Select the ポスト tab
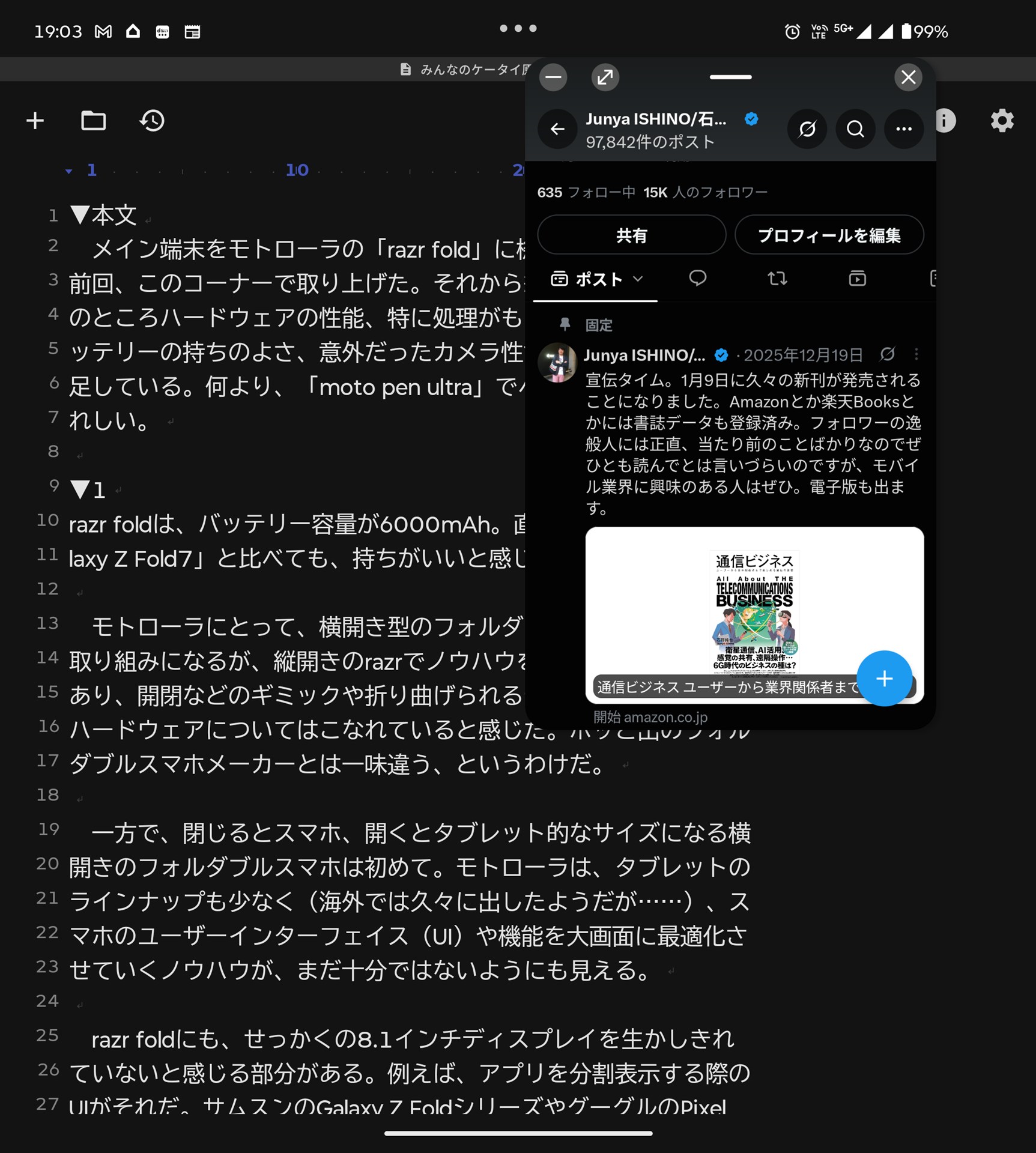This screenshot has height=1153, width=1036. pos(596,279)
